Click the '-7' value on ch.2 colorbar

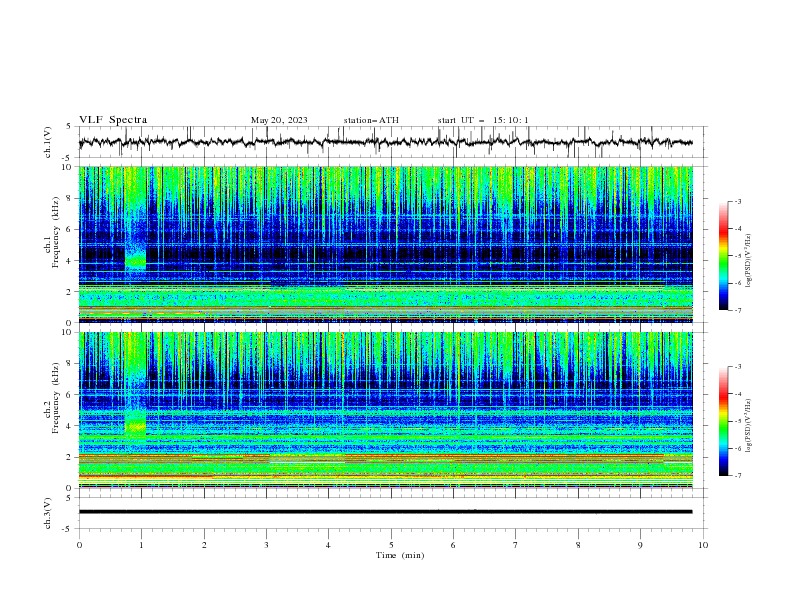[737, 476]
